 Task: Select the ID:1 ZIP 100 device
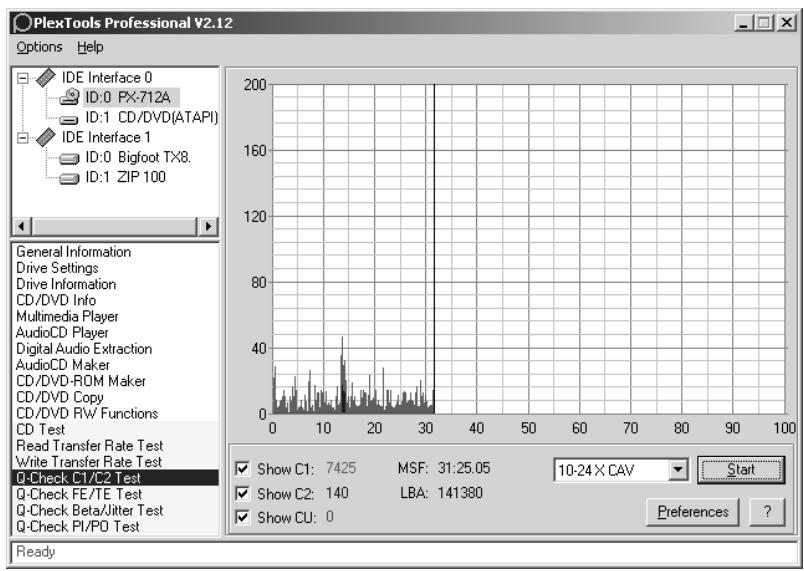click(125, 177)
